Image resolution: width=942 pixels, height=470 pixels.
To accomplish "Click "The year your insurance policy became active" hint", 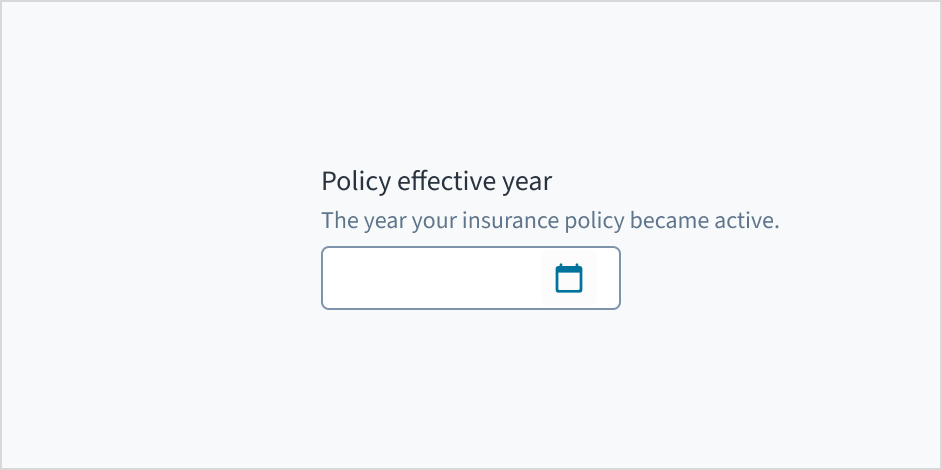I will pyautogui.click(x=549, y=221).
